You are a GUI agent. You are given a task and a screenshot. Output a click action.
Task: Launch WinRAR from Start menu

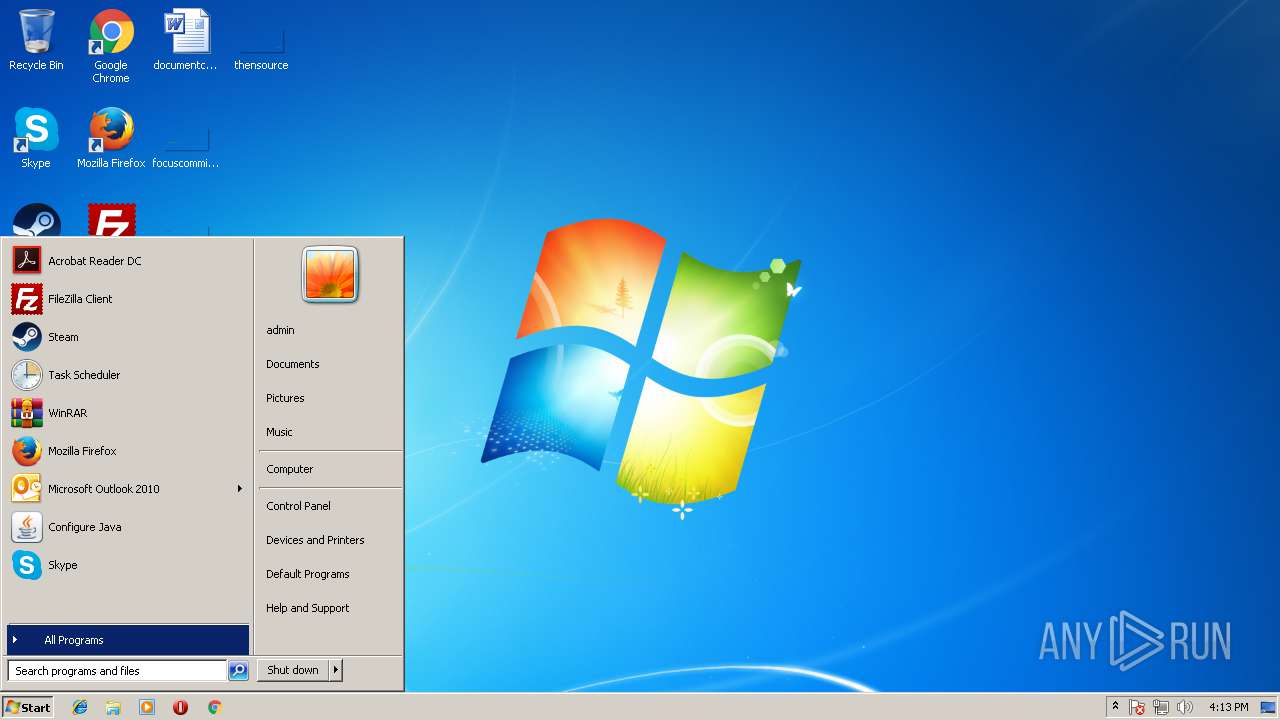click(127, 413)
